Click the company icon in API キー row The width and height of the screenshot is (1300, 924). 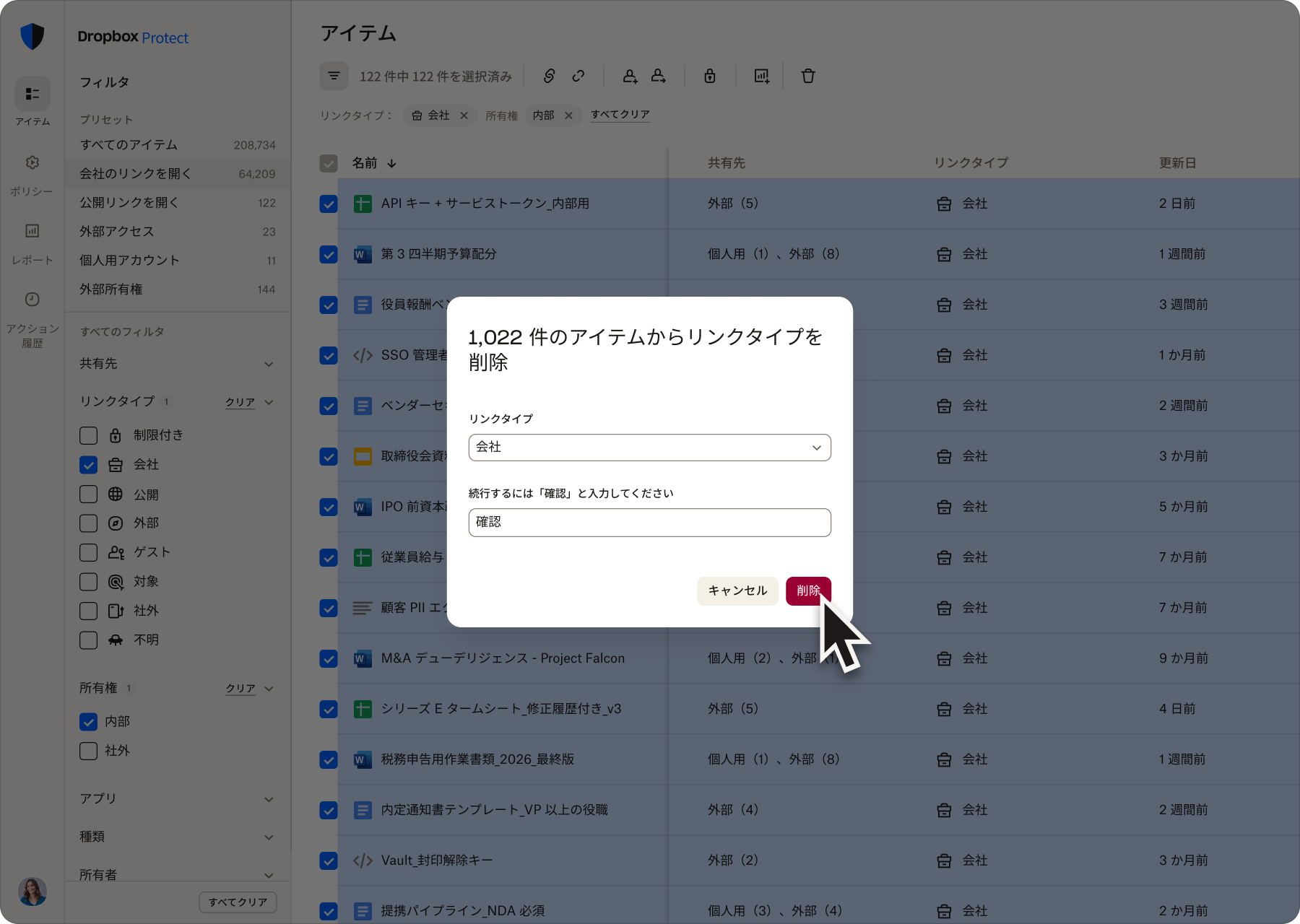click(944, 204)
